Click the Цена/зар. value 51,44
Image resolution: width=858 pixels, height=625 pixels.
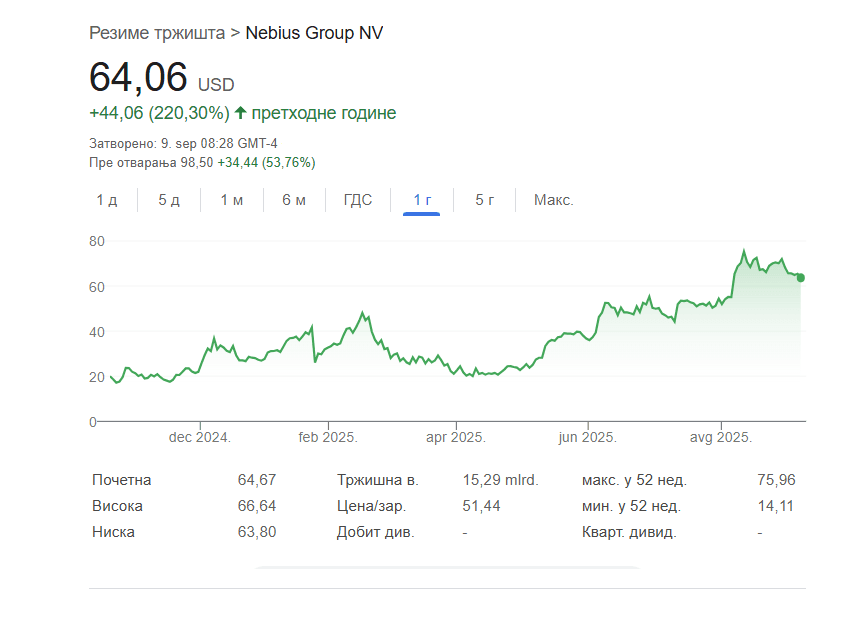(482, 506)
